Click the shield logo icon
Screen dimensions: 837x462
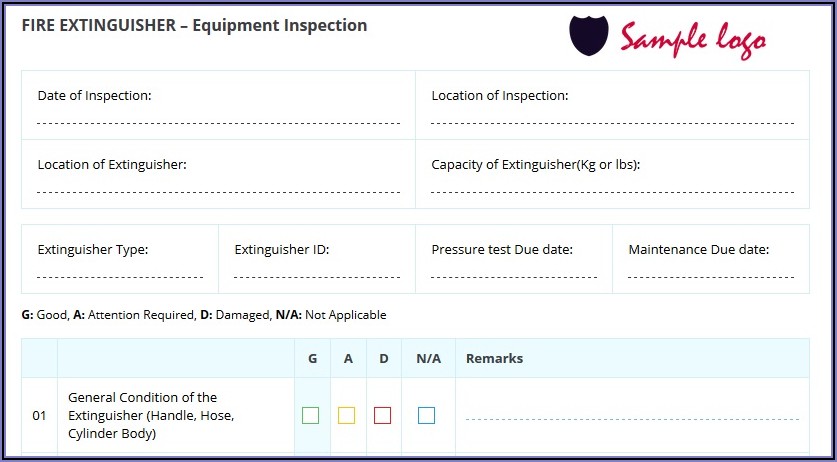click(x=588, y=35)
